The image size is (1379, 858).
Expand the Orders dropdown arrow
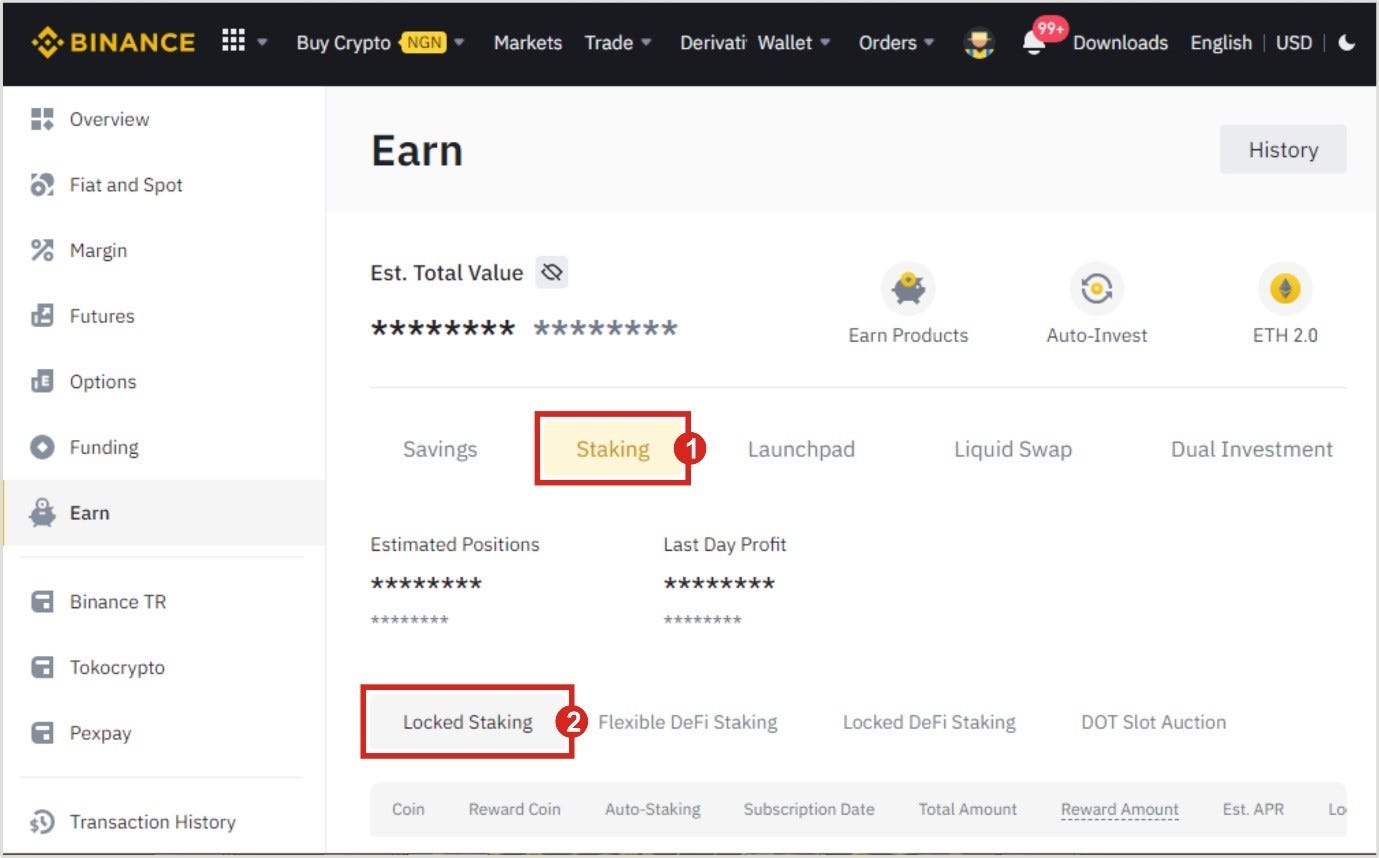pyautogui.click(x=929, y=43)
